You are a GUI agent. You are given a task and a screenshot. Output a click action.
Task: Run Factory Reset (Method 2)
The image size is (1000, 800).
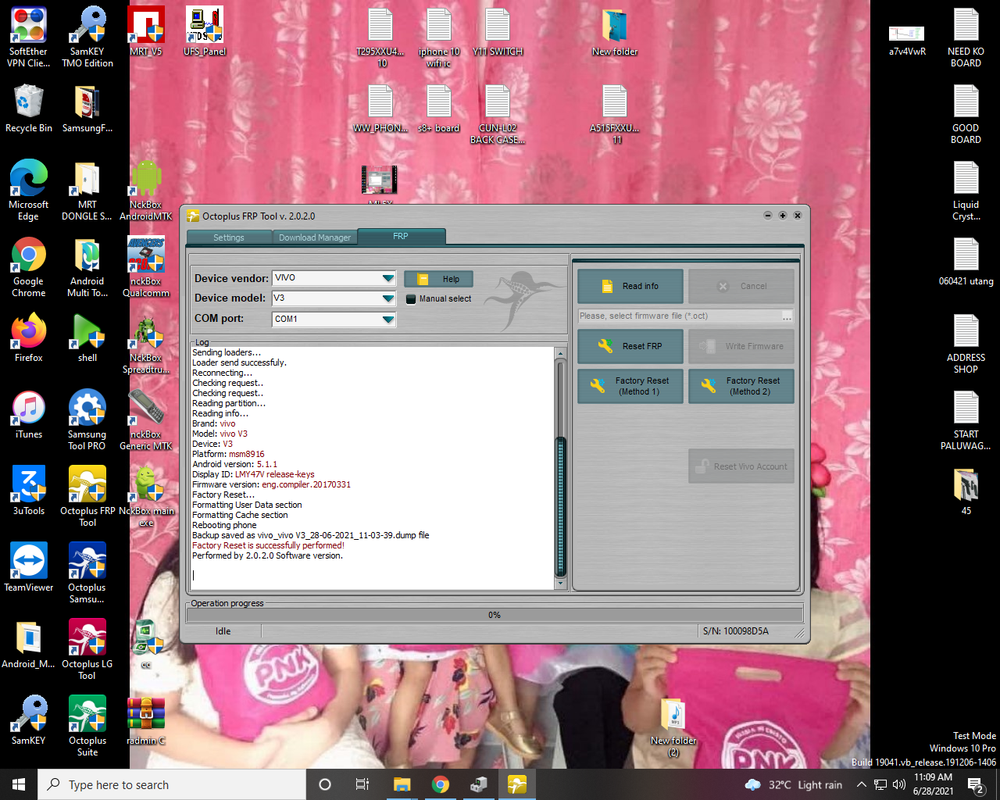click(741, 386)
